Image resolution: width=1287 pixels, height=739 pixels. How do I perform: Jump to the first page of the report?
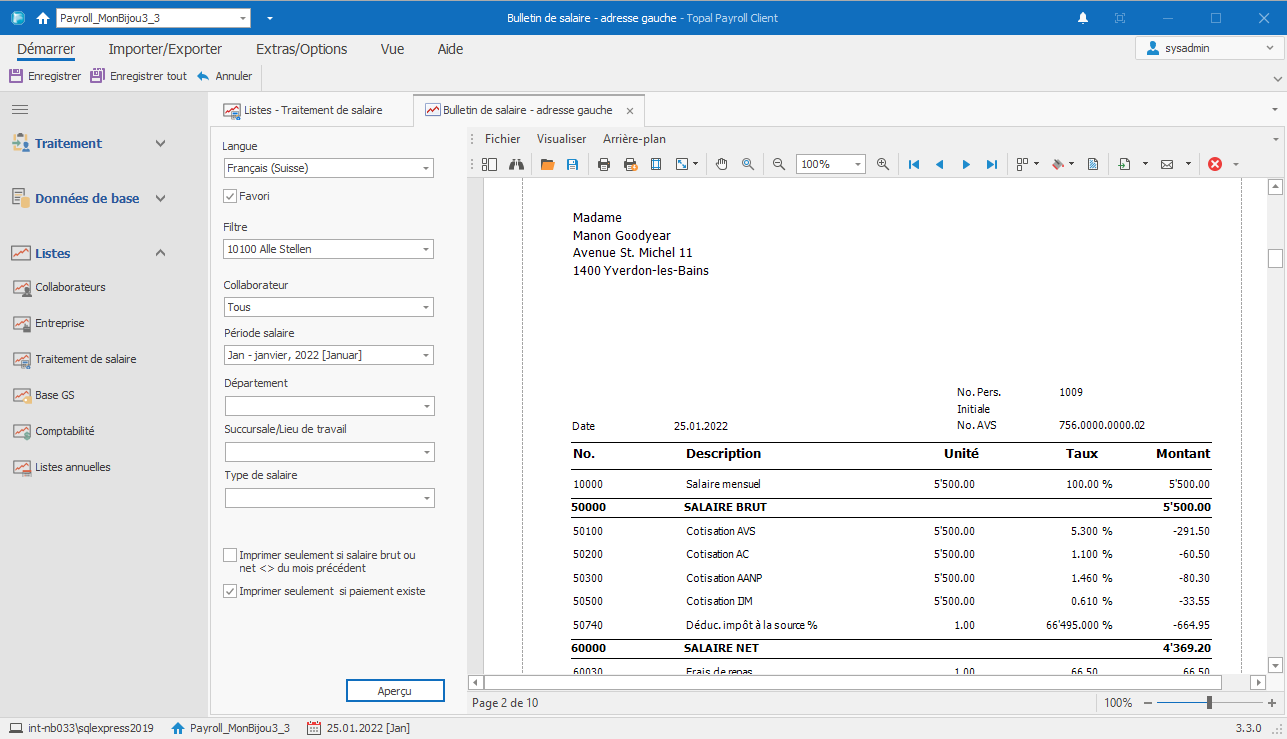coord(914,164)
